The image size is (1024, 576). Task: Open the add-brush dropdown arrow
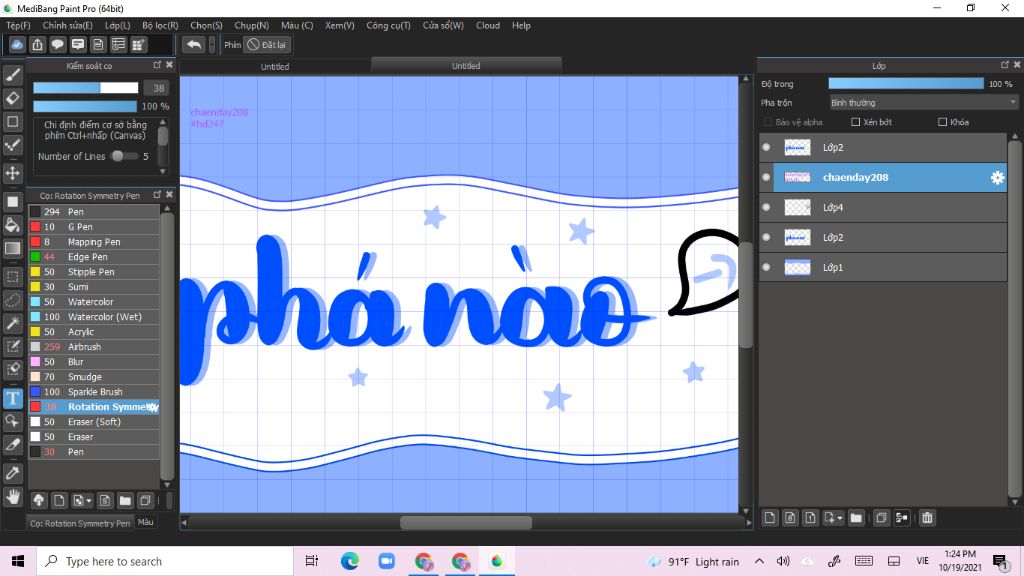pos(89,501)
